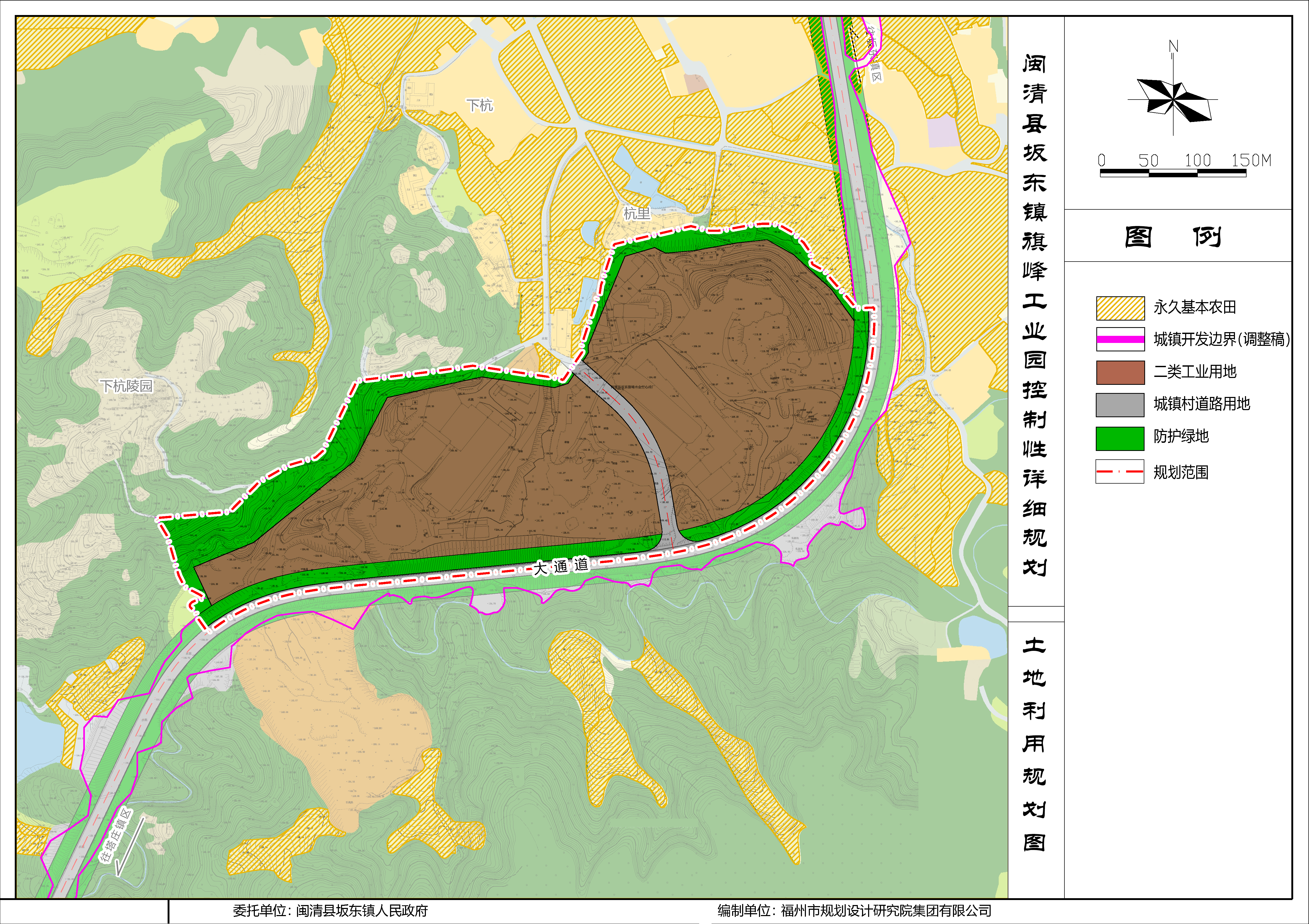The image size is (1309, 924).
Task: Click the 二类工业用地 legend label
Action: point(1195,372)
